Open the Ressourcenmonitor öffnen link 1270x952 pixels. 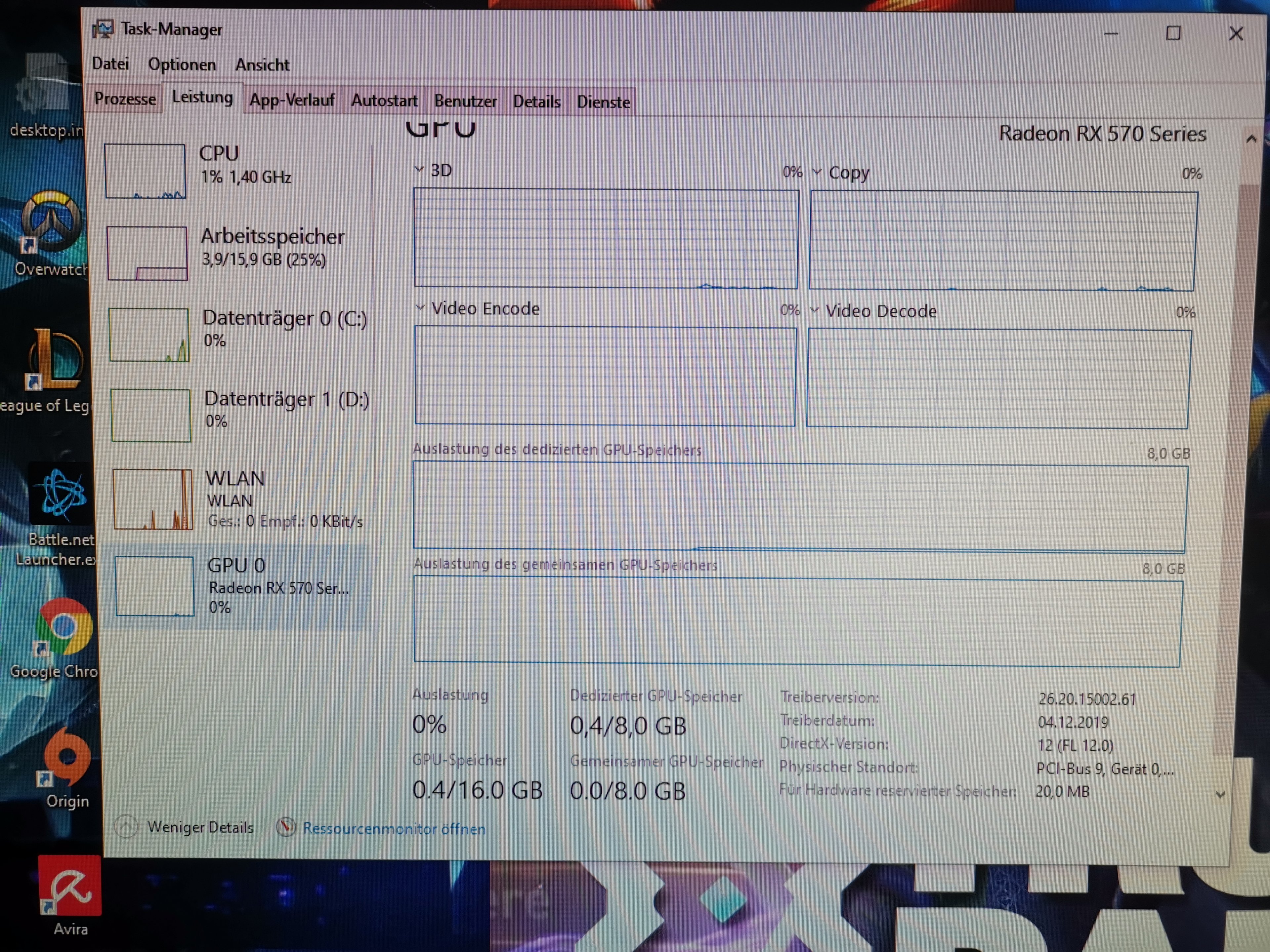[394, 829]
